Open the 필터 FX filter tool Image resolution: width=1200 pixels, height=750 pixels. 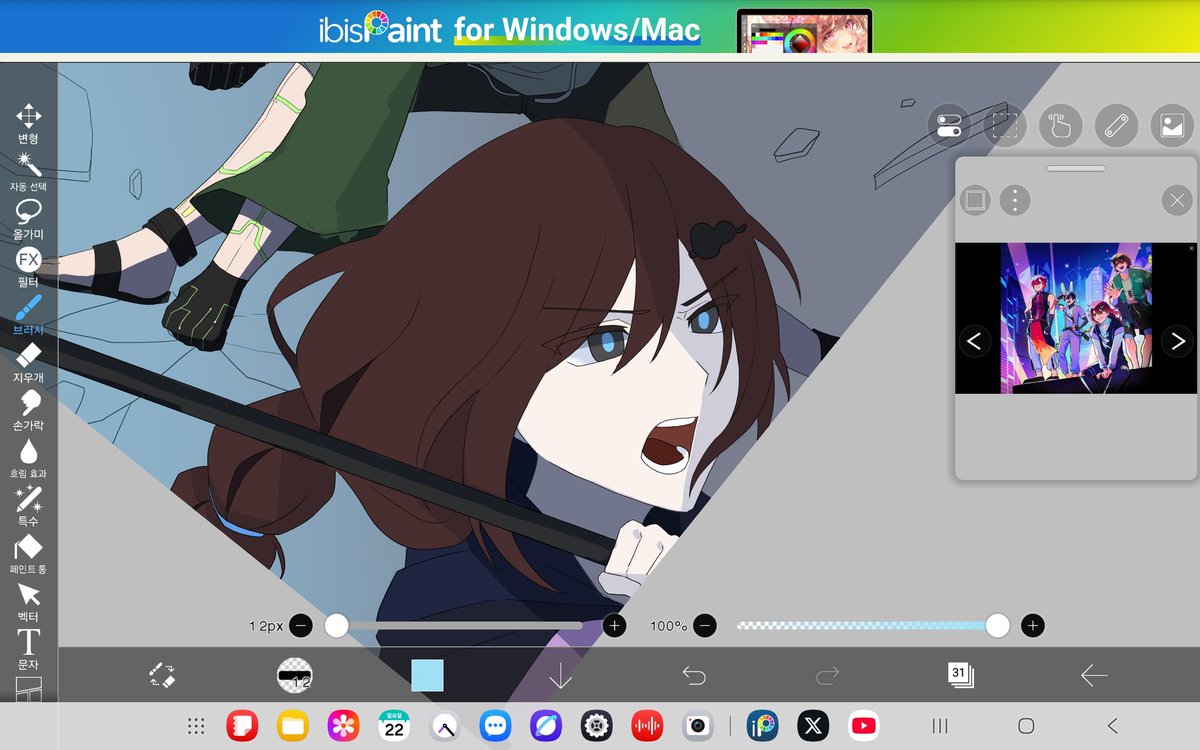28,267
